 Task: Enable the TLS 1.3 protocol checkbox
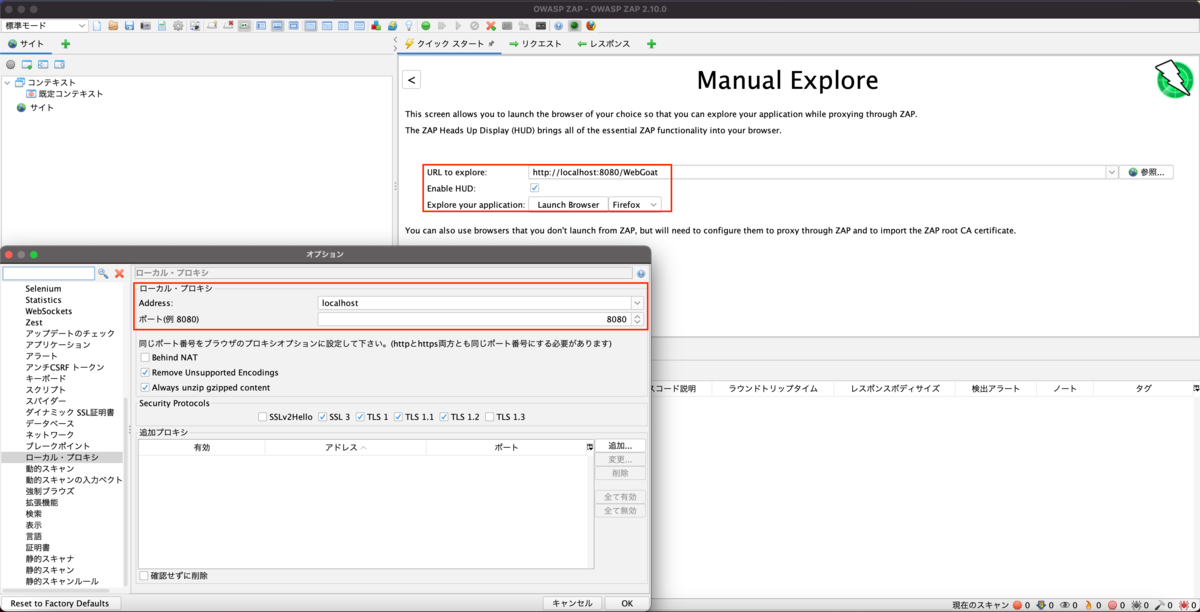click(x=490, y=417)
